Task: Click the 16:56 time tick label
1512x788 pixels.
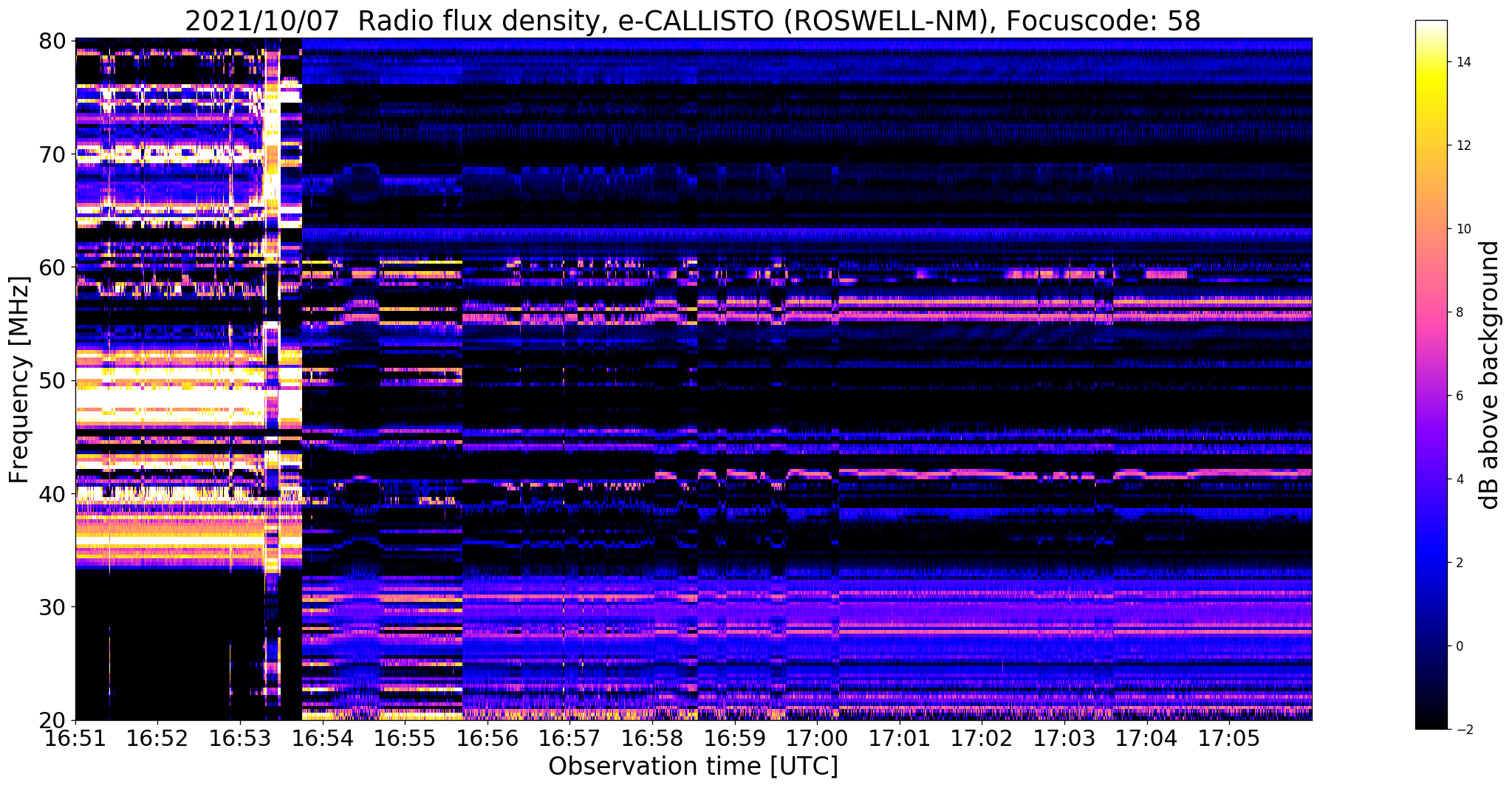Action: [x=488, y=738]
